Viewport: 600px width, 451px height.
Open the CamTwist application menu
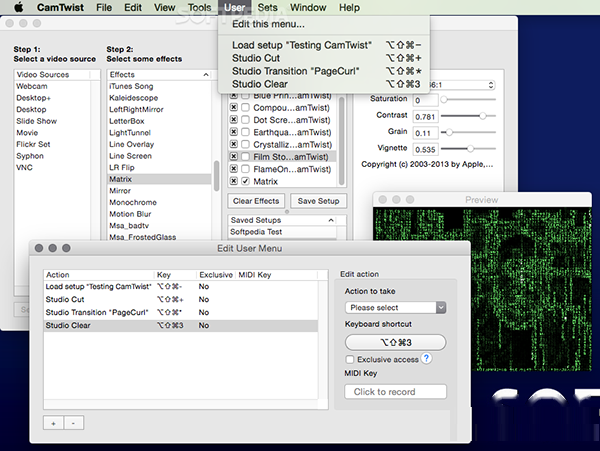60,7
